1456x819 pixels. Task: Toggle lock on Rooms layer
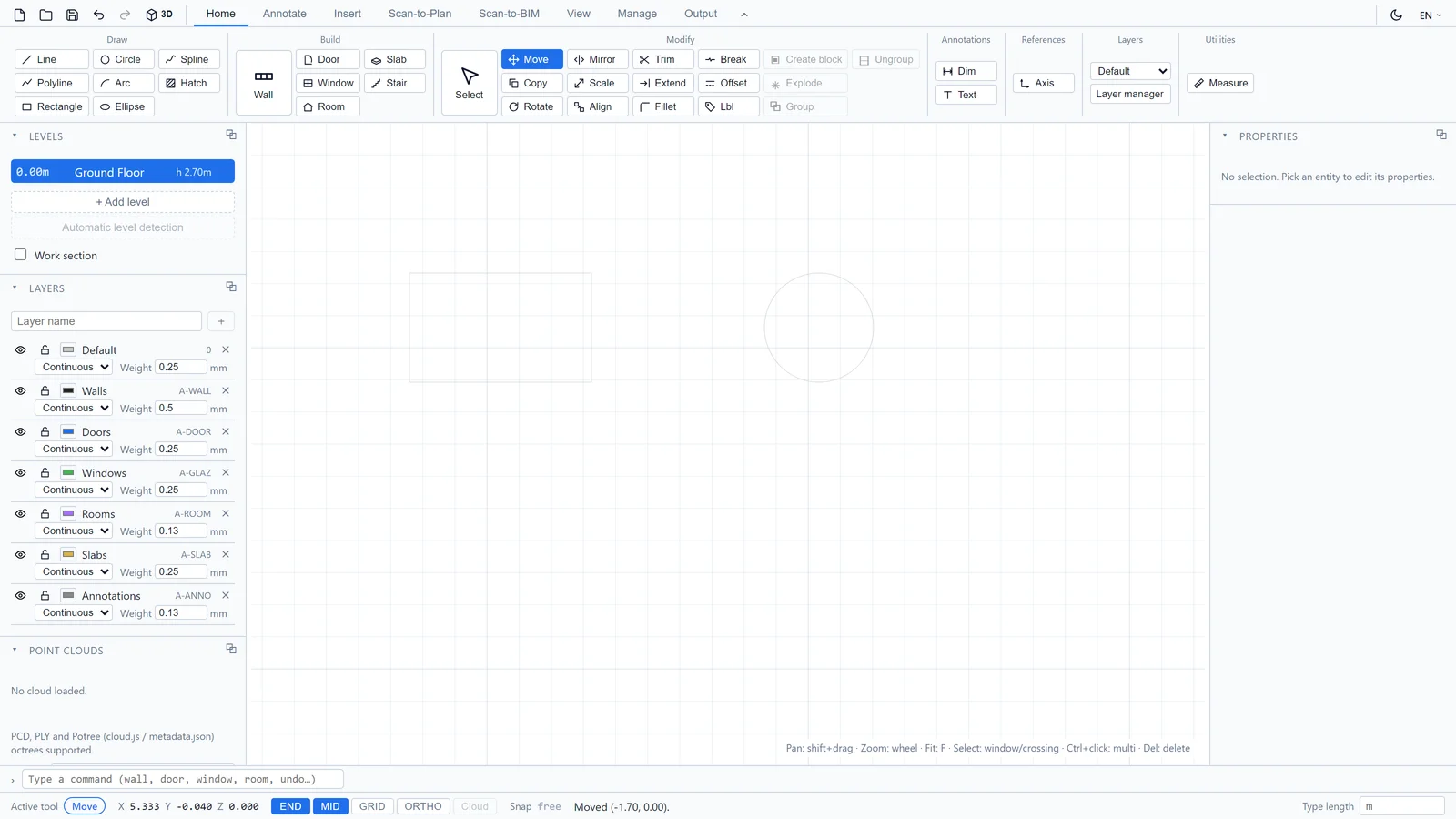(x=45, y=513)
